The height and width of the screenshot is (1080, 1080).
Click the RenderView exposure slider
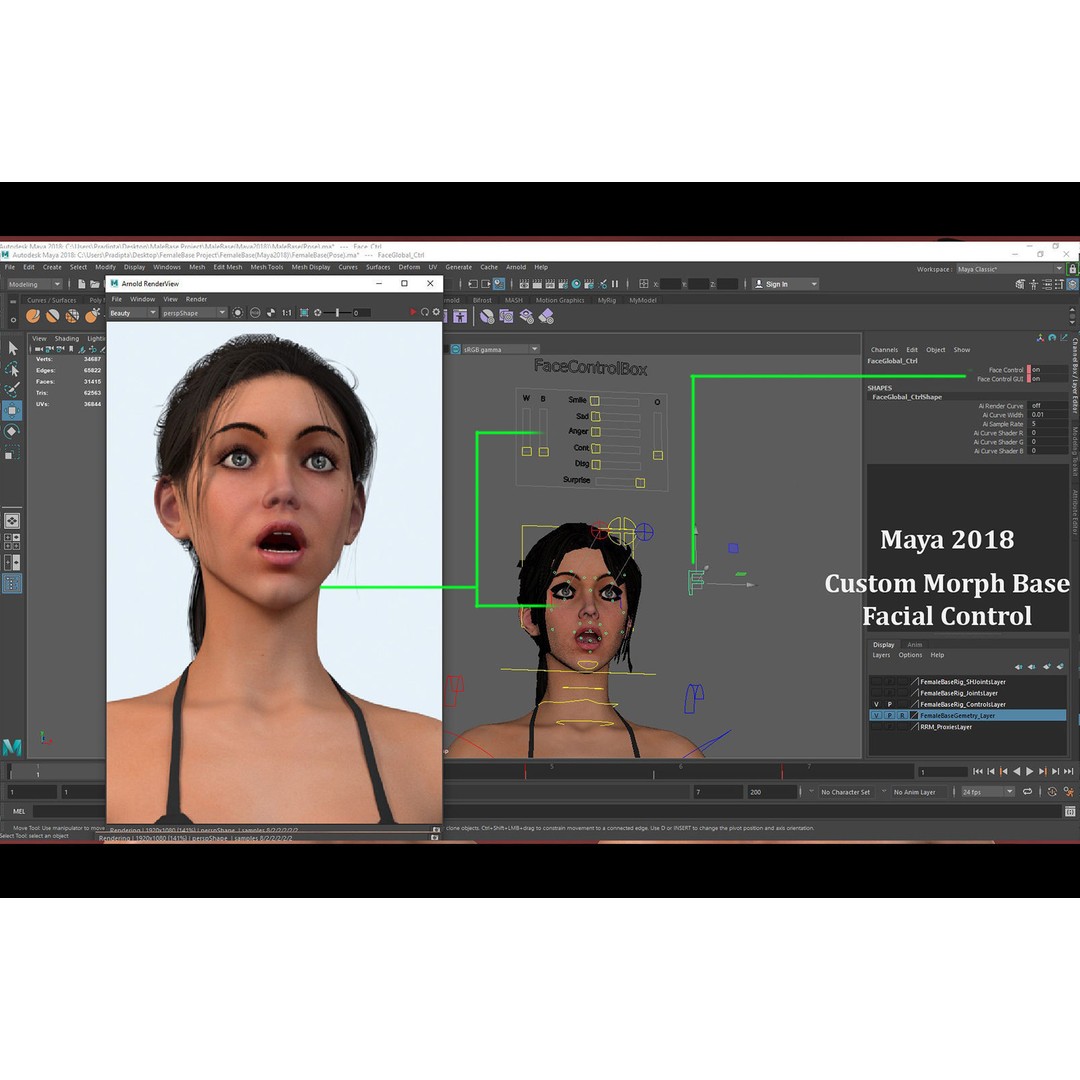tap(337, 313)
